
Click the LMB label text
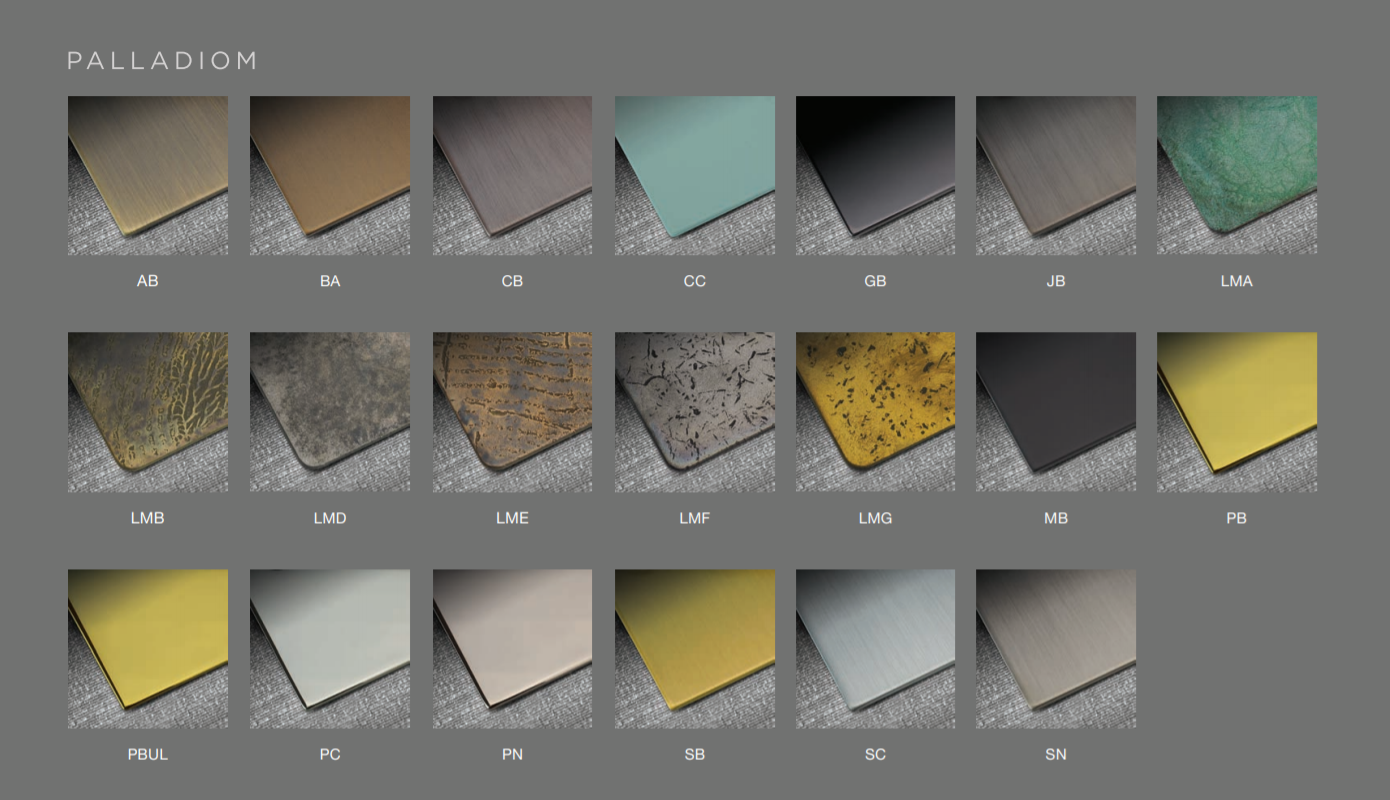(x=148, y=518)
